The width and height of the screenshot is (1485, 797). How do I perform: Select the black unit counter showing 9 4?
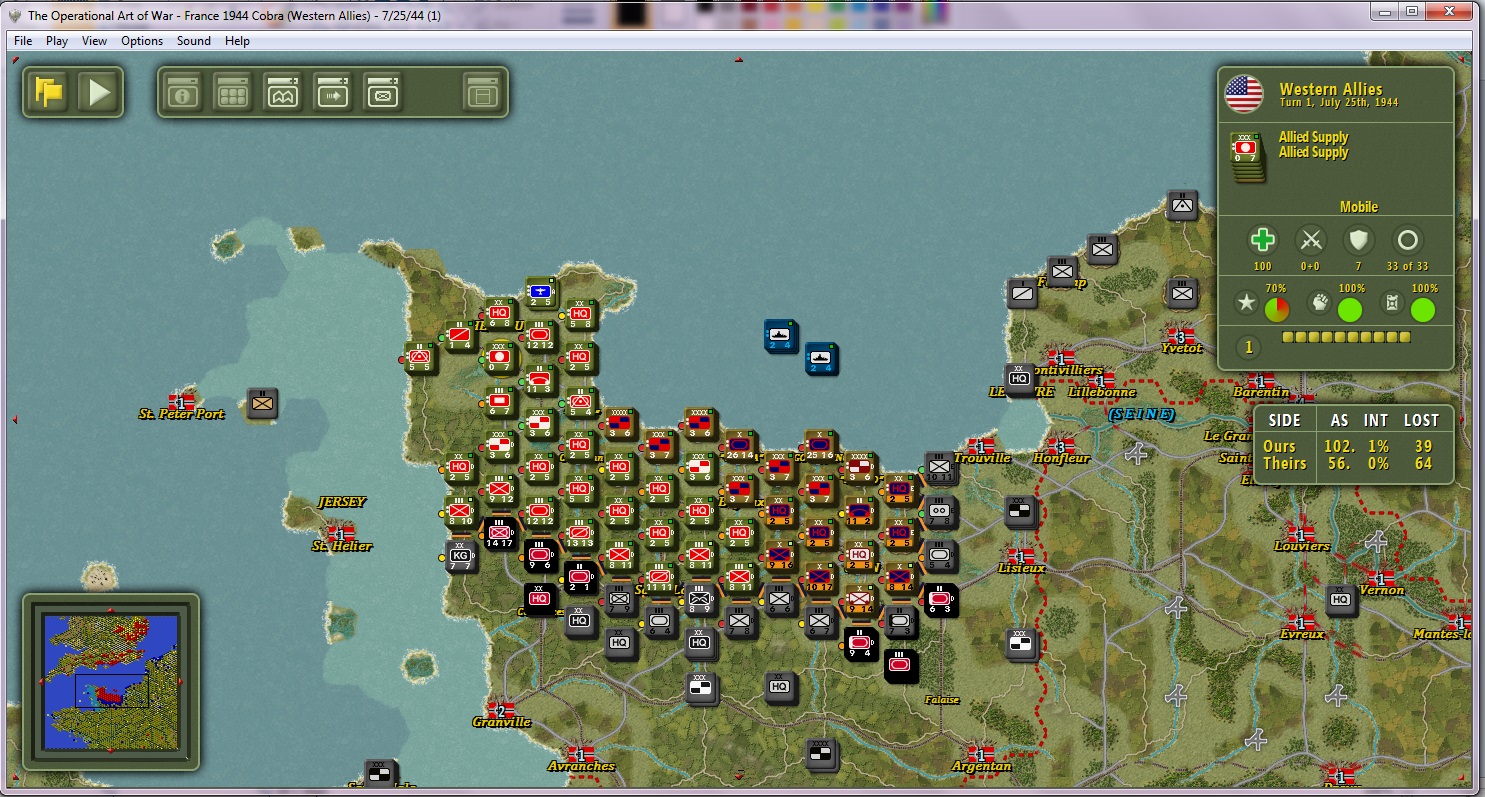point(861,644)
